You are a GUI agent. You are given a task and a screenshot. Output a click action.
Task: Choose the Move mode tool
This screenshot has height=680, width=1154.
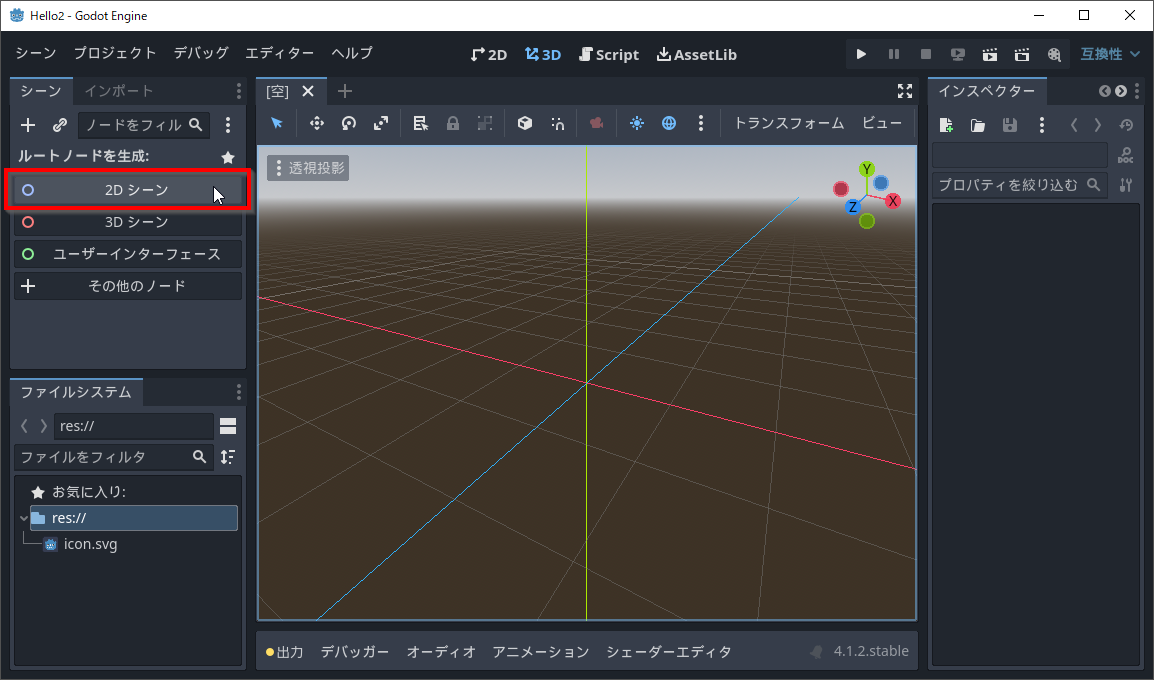(x=316, y=123)
